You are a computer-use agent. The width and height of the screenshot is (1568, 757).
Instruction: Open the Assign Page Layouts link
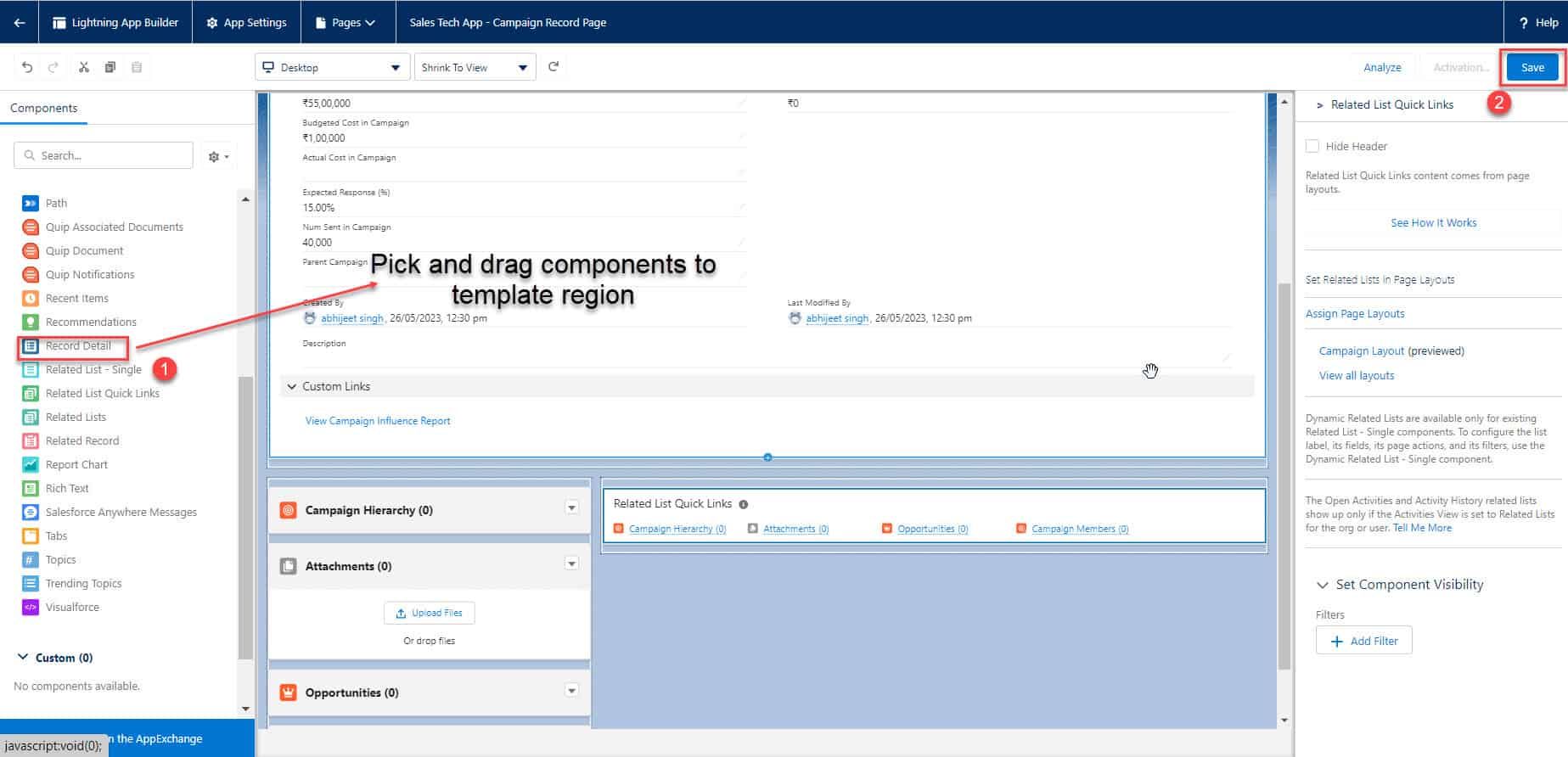pyautogui.click(x=1355, y=313)
